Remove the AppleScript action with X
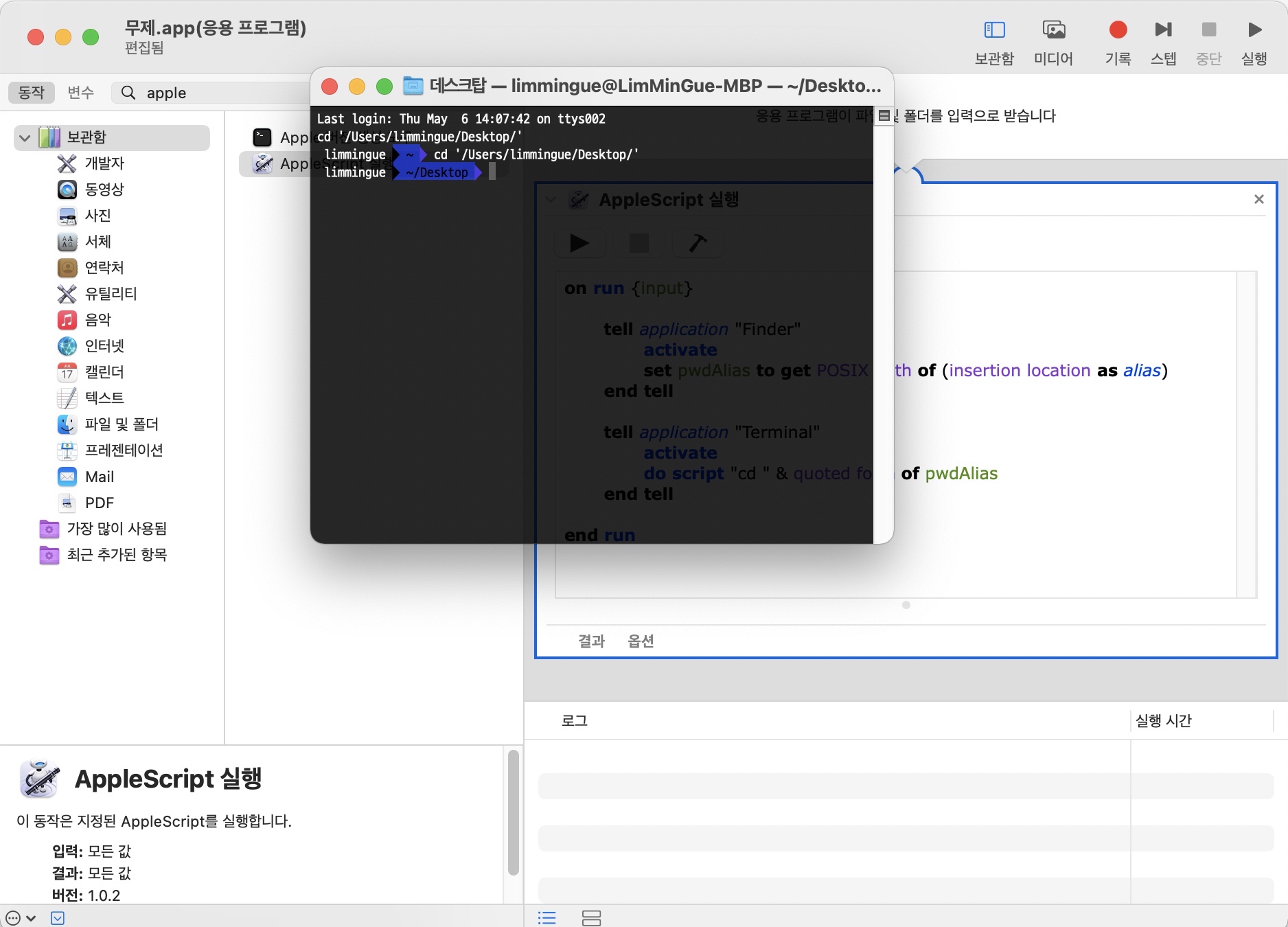The height and width of the screenshot is (927, 1288). [1258, 199]
